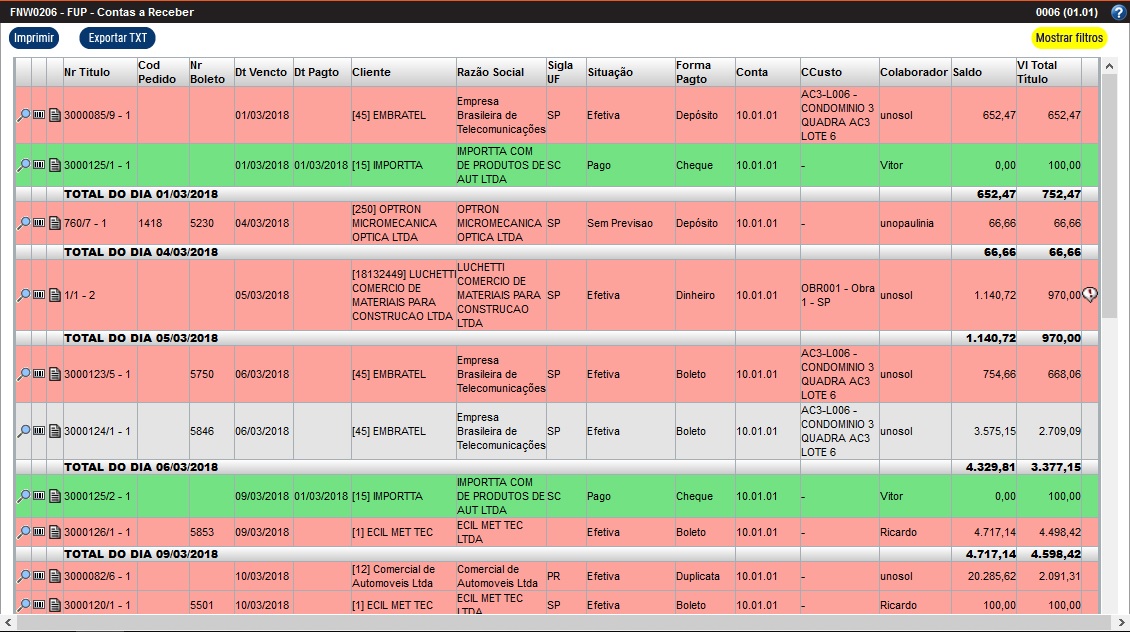Click the Situação column header

coord(610,72)
